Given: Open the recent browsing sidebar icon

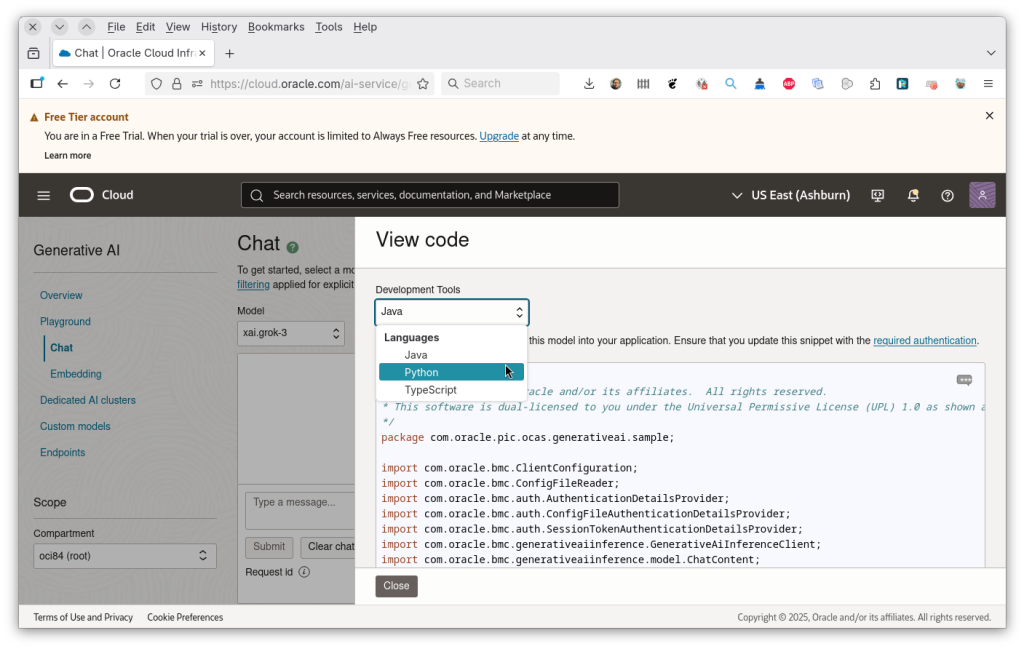Looking at the screenshot, I should 34,54.
